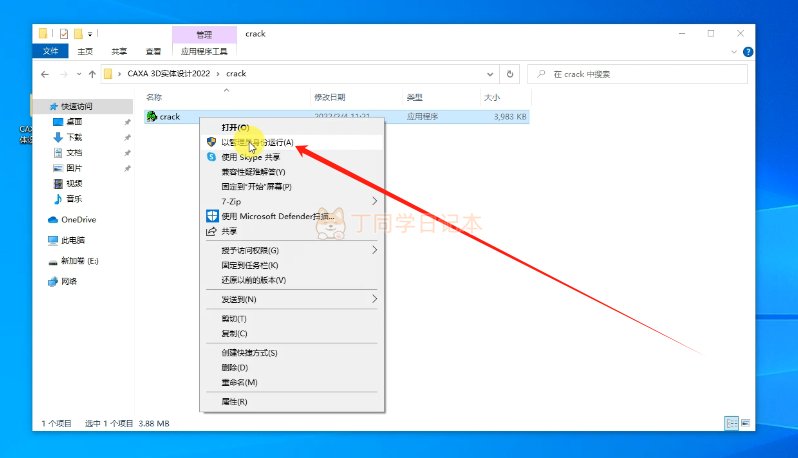
Task: Click the Skype icon in context menu
Action: tap(212, 157)
